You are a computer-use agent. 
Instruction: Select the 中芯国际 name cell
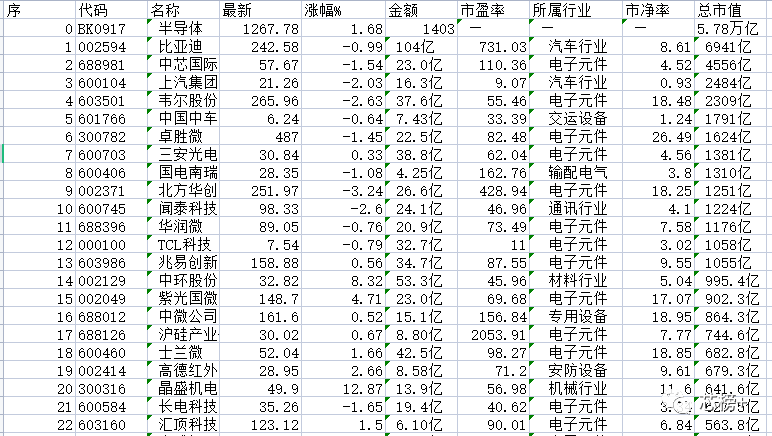[183, 64]
